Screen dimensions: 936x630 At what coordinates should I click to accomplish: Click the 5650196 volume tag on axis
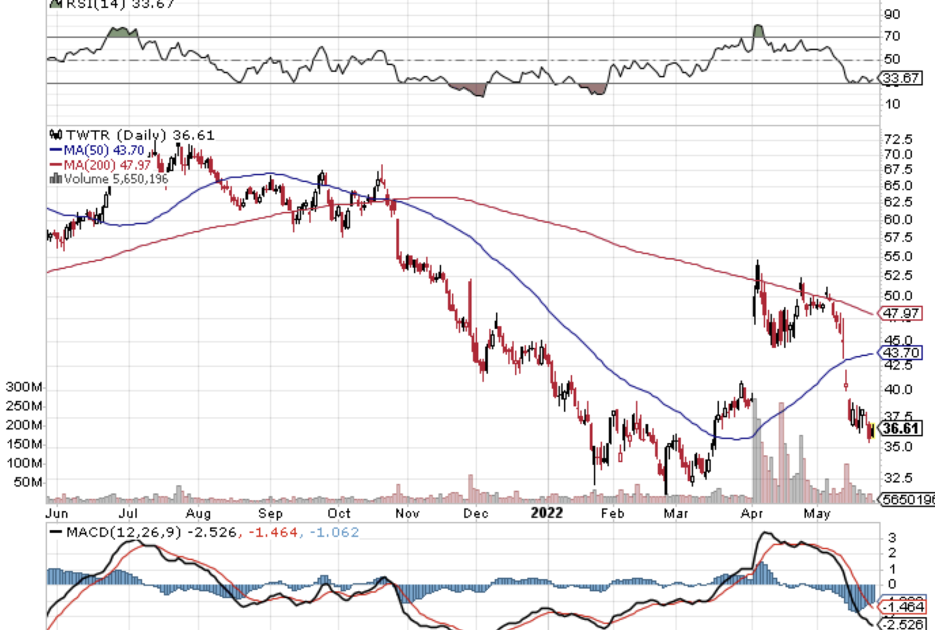(906, 499)
